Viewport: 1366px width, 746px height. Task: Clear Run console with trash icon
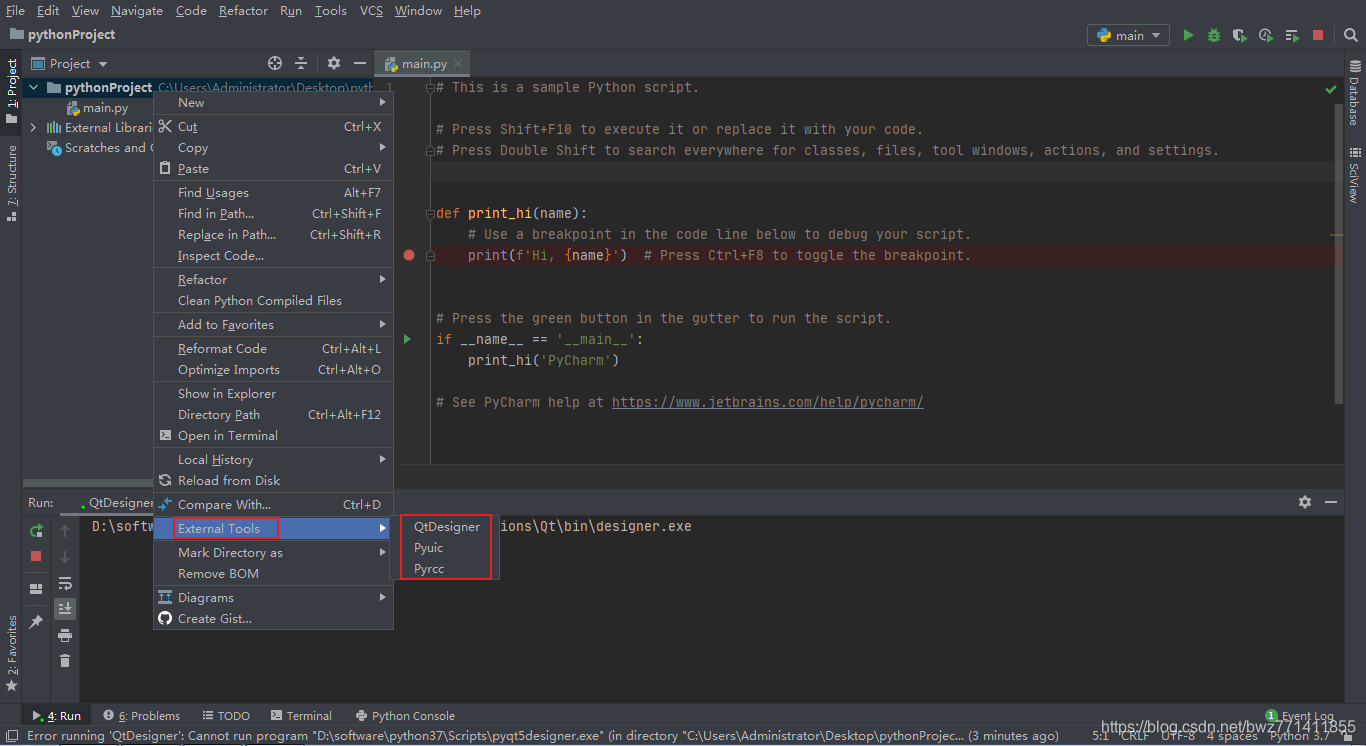pos(65,661)
